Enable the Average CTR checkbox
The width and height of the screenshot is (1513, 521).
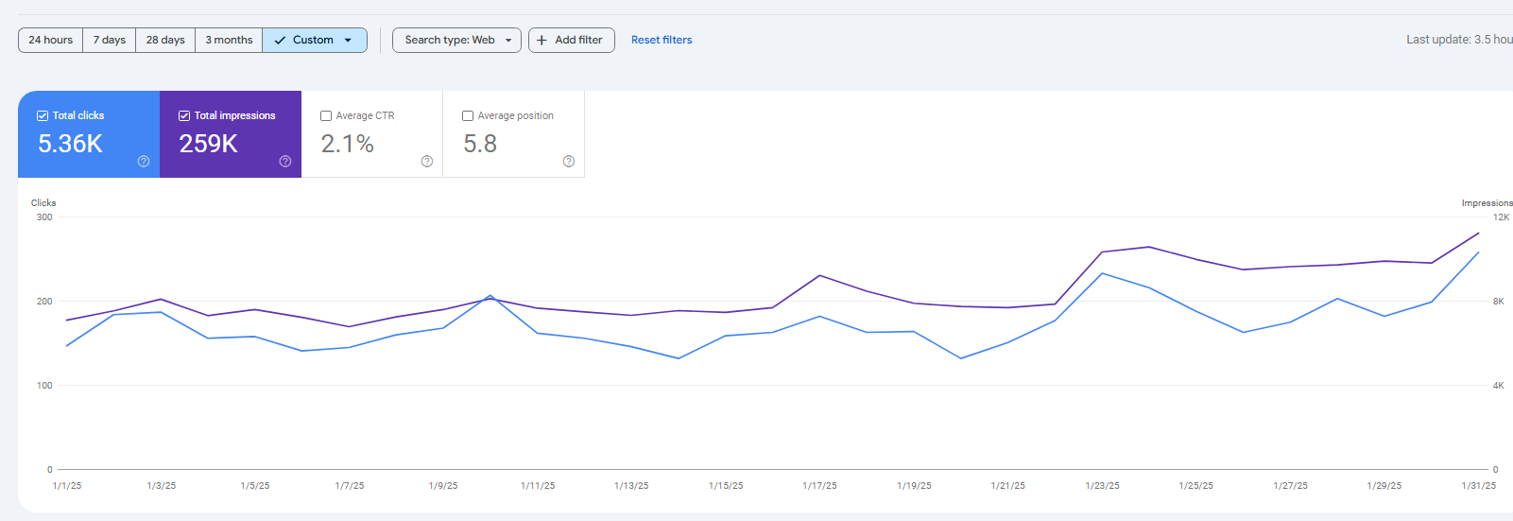326,116
